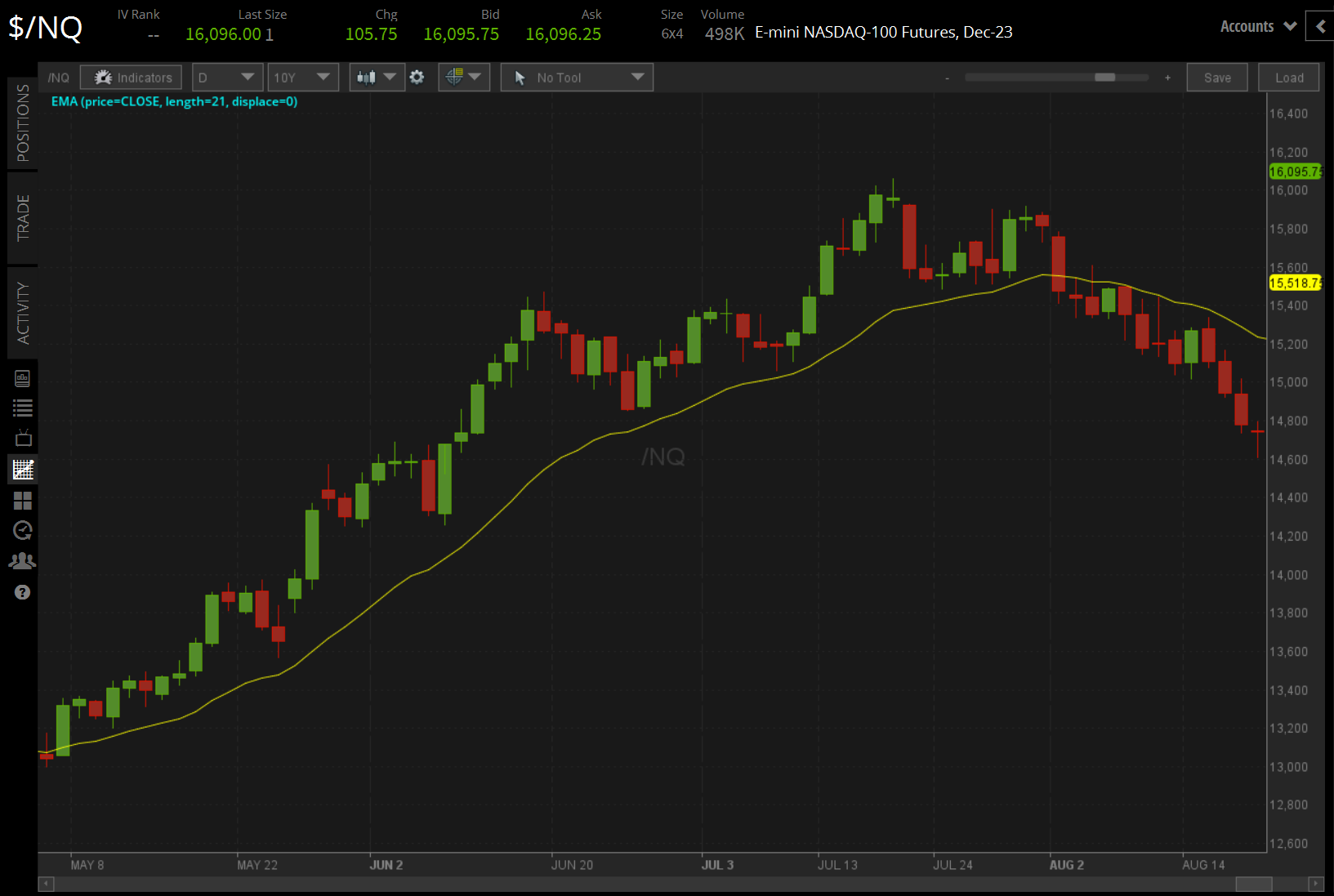
Task: Expand the No Tool selector dropdown
Action: [x=577, y=77]
